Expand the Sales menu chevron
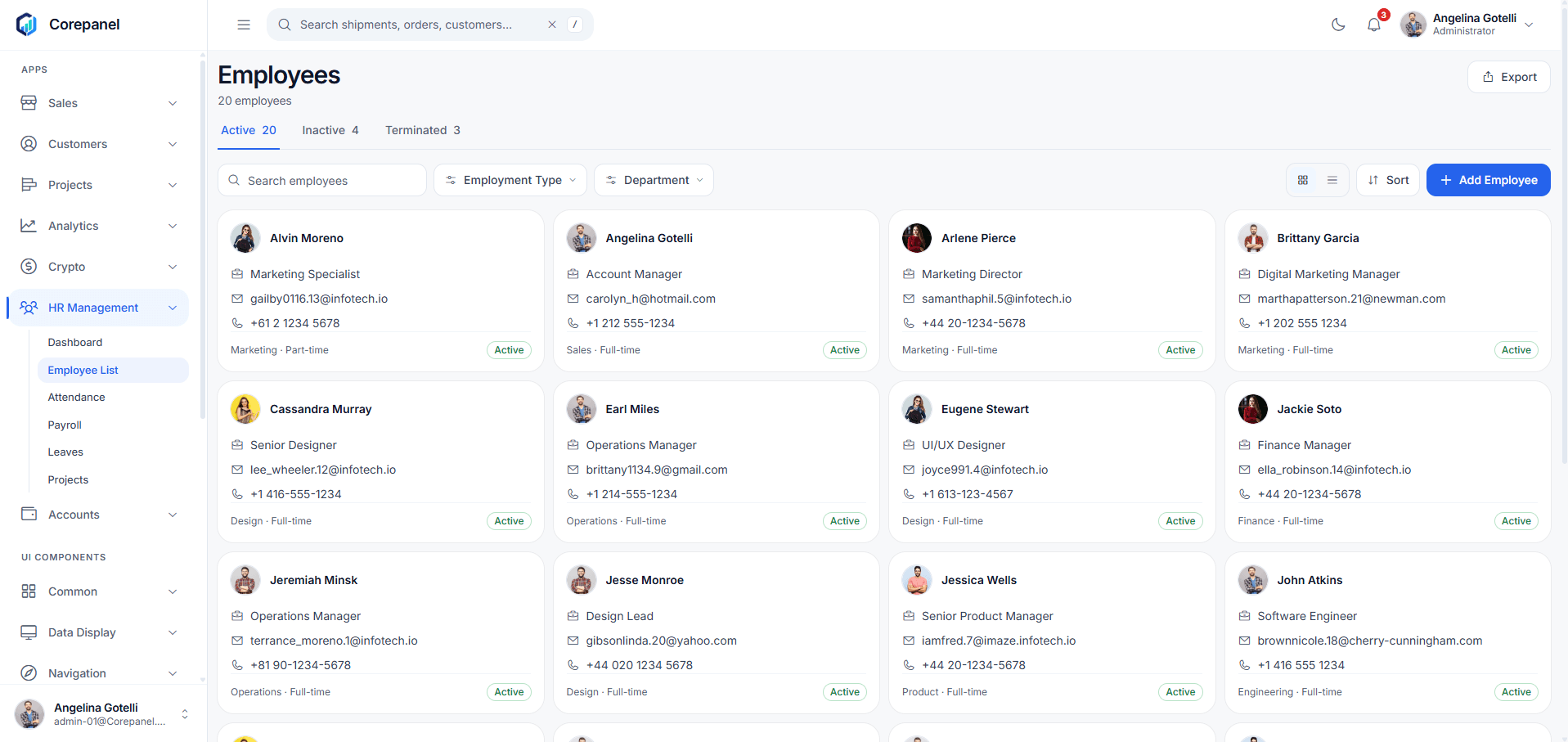1568x742 pixels. click(x=173, y=103)
